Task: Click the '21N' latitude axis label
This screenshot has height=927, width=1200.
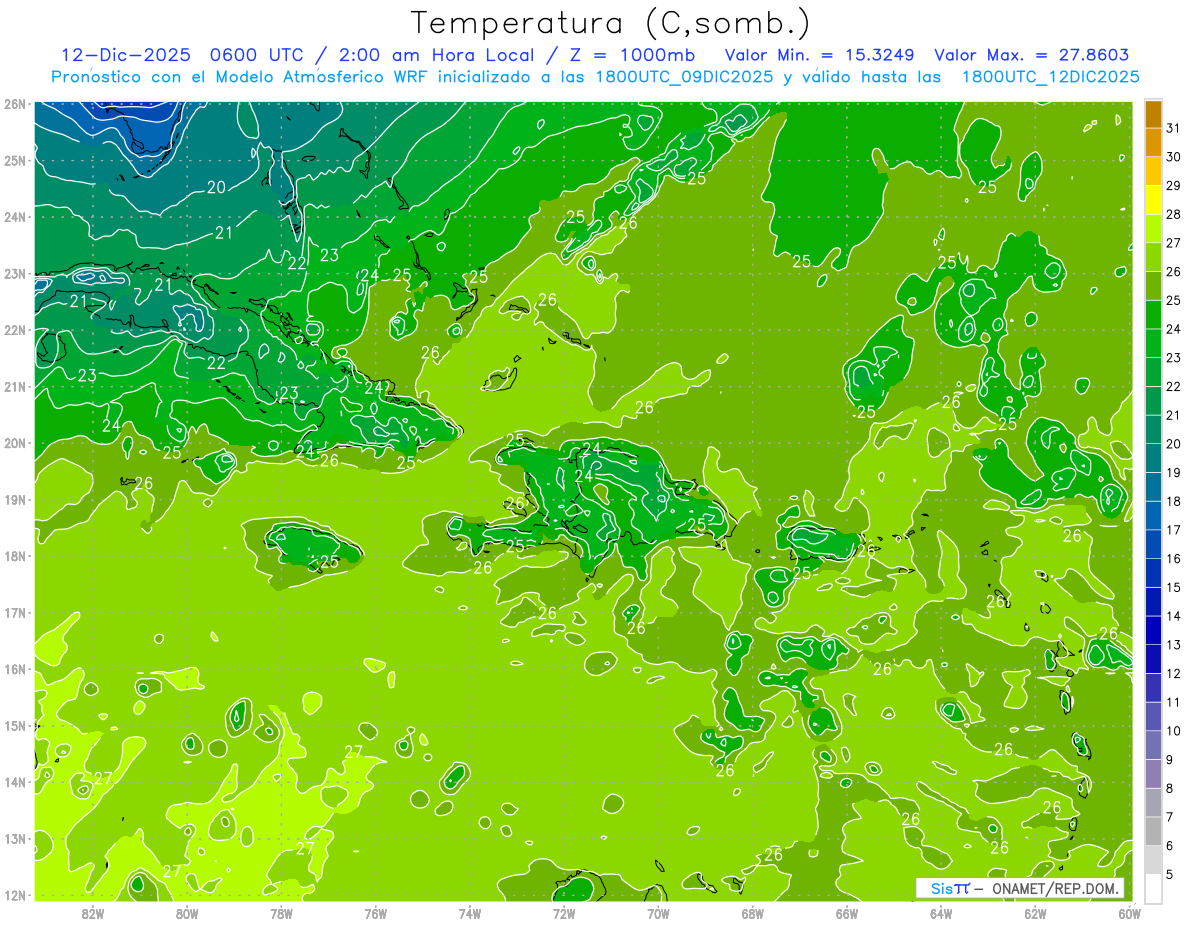Action: pyautogui.click(x=15, y=387)
